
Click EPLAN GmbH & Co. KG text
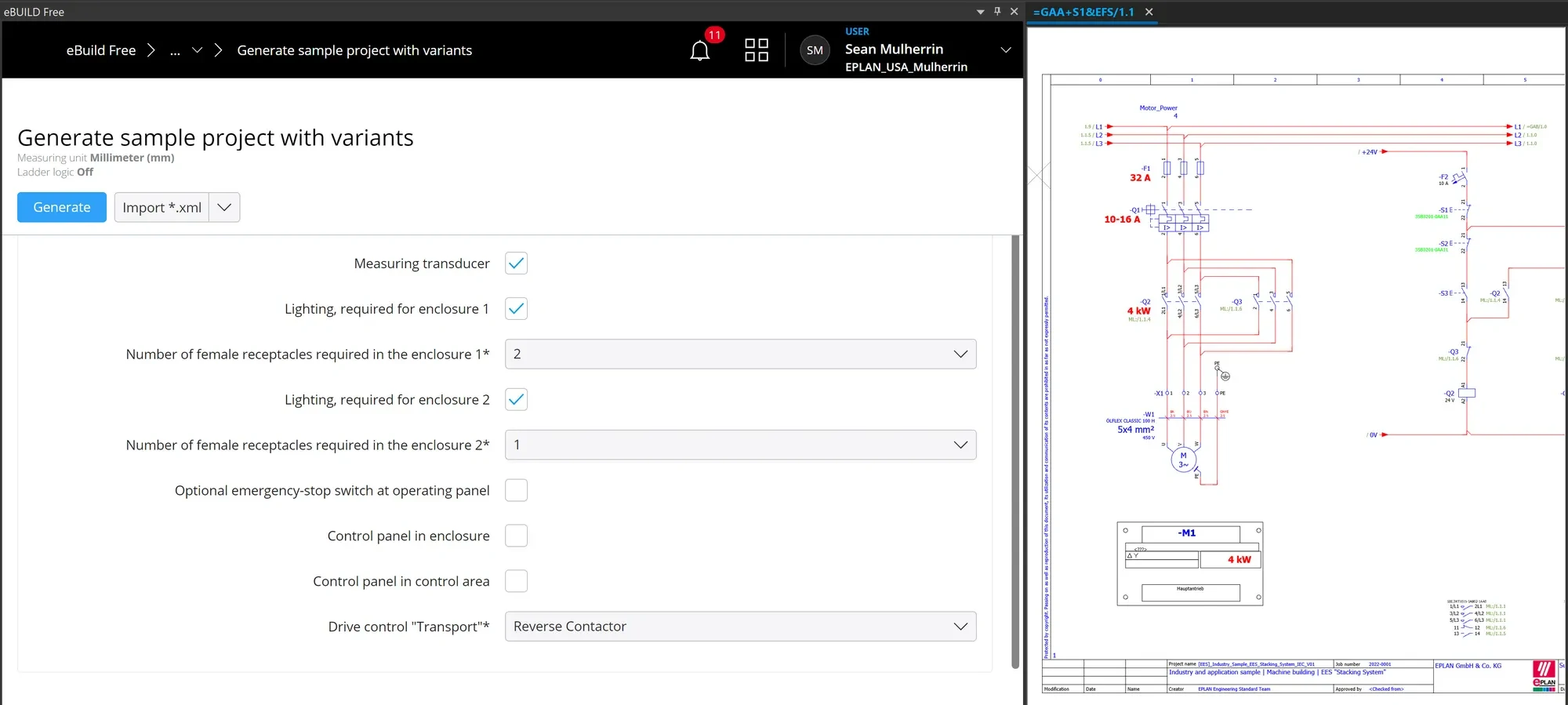coord(1468,666)
